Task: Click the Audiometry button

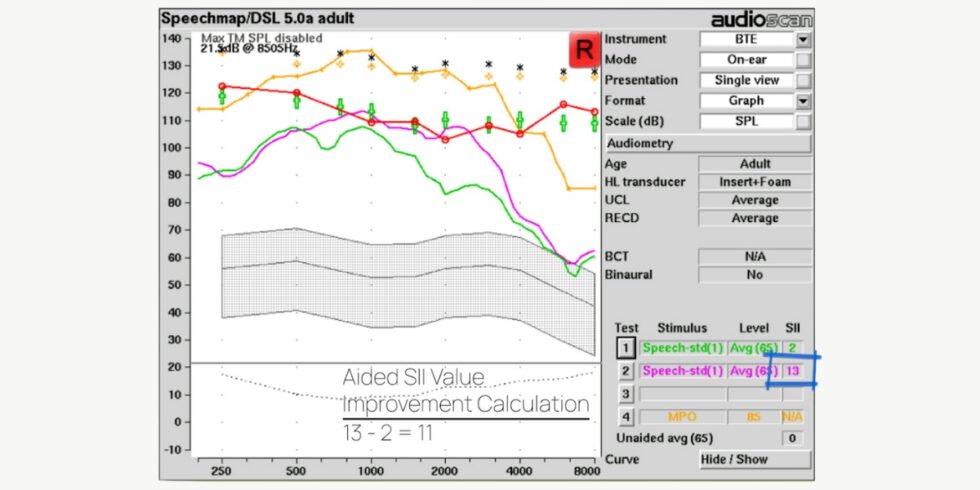Action: [x=707, y=143]
